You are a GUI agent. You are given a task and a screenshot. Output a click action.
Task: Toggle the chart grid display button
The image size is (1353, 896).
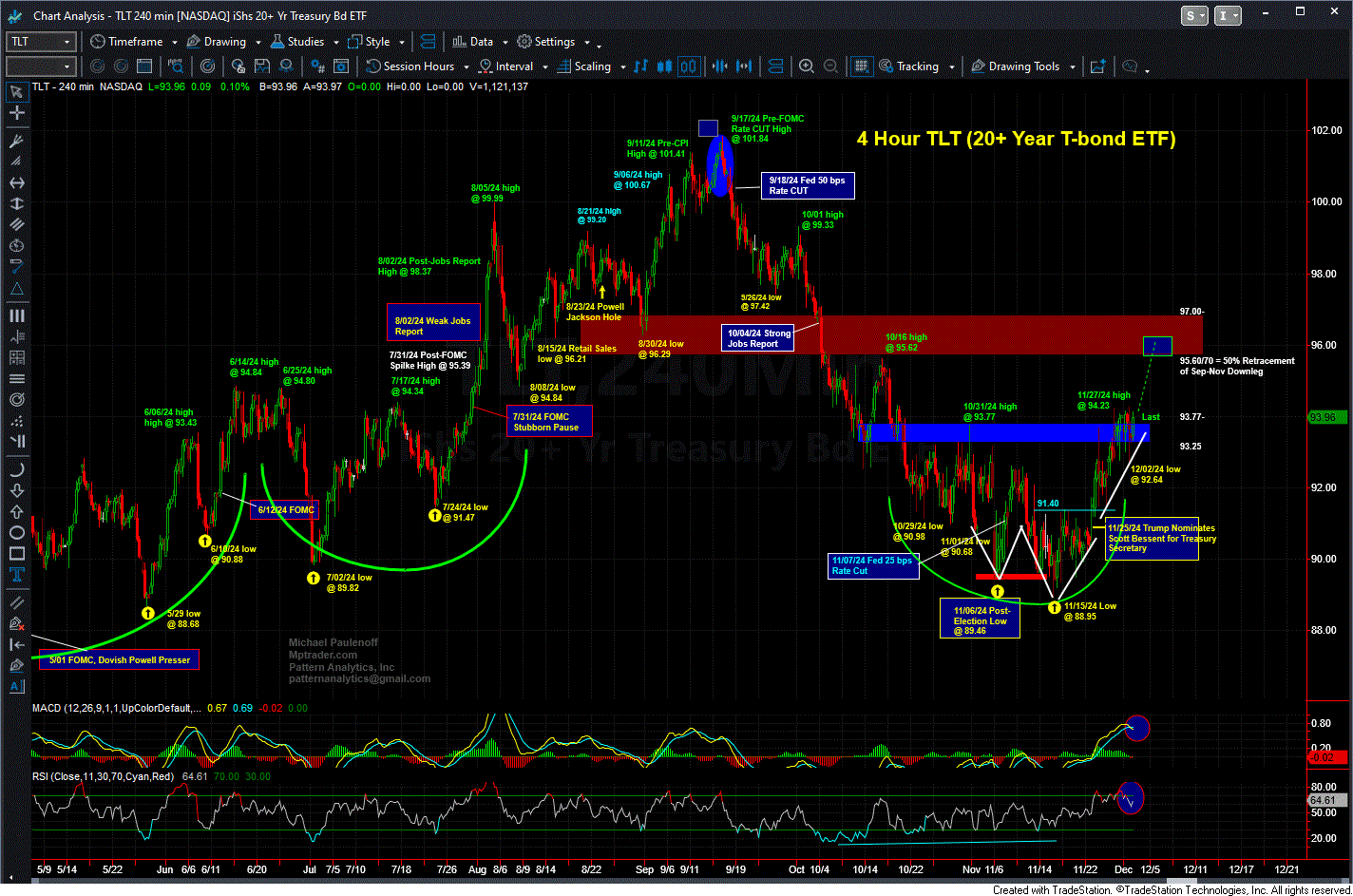pos(862,67)
